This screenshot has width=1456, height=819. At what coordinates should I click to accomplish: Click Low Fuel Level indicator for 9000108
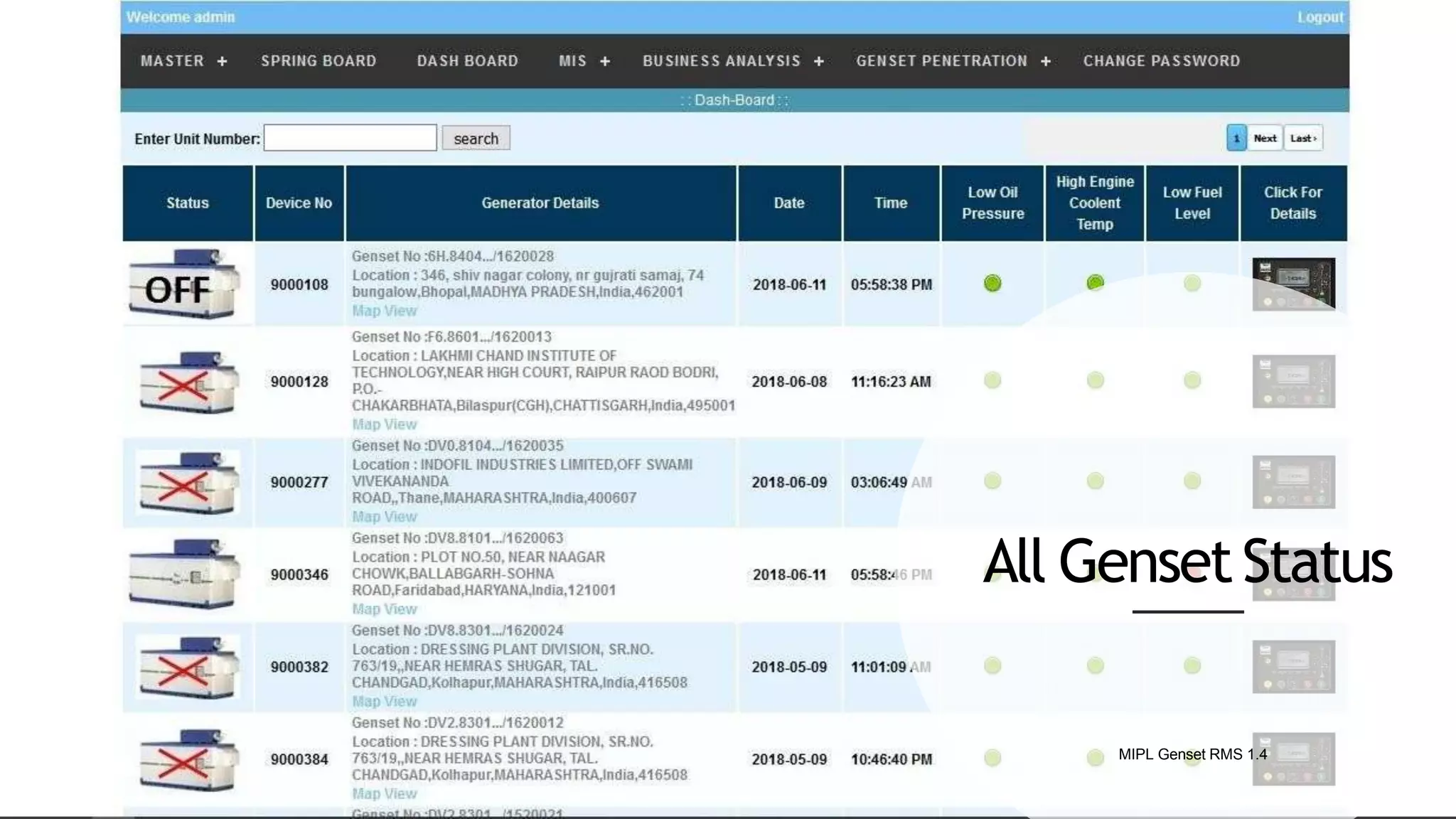click(x=1192, y=283)
